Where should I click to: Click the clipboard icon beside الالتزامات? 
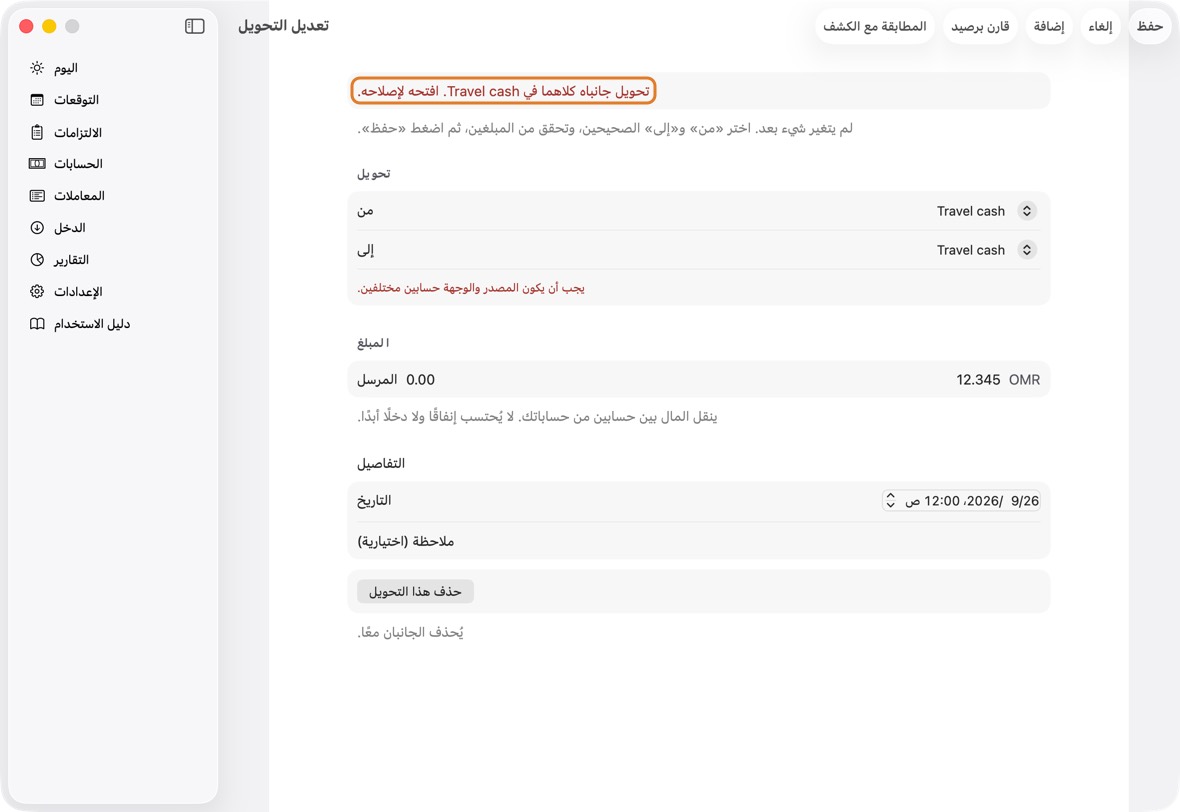pos(37,132)
